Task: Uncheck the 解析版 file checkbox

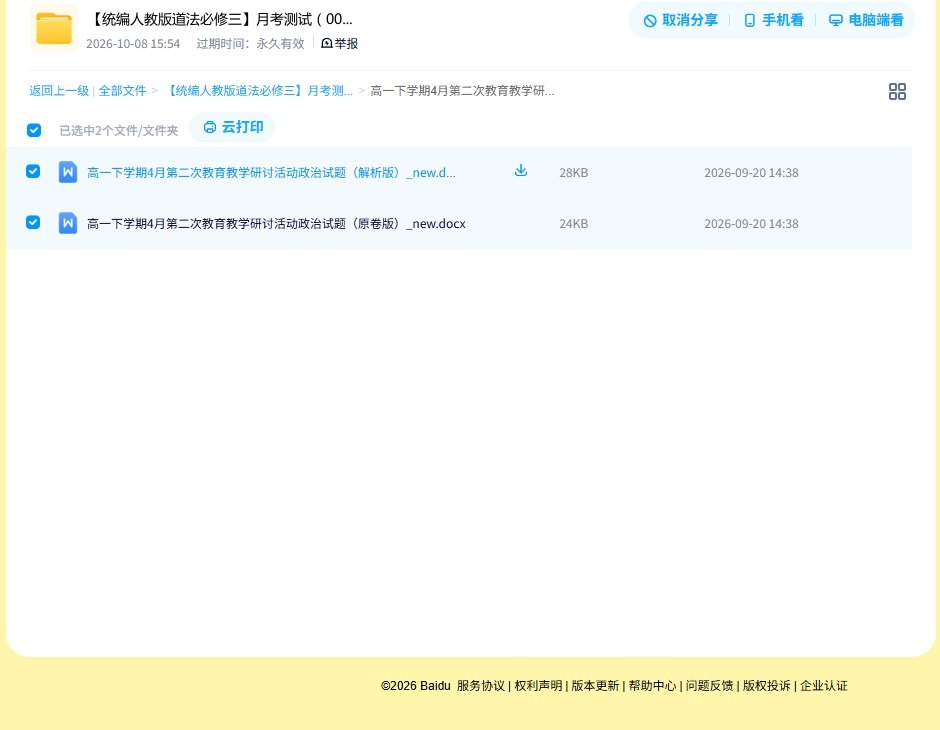Action: pos(33,171)
